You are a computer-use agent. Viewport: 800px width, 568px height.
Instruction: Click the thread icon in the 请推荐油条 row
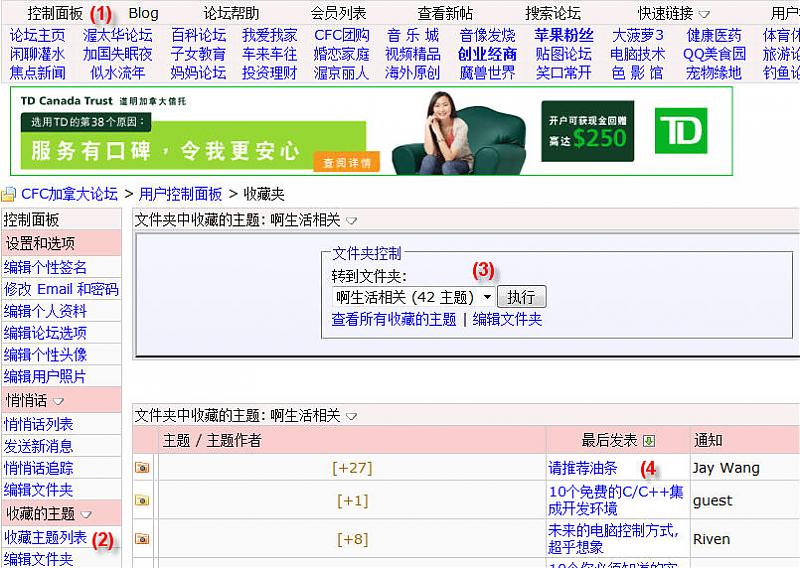[x=142, y=468]
